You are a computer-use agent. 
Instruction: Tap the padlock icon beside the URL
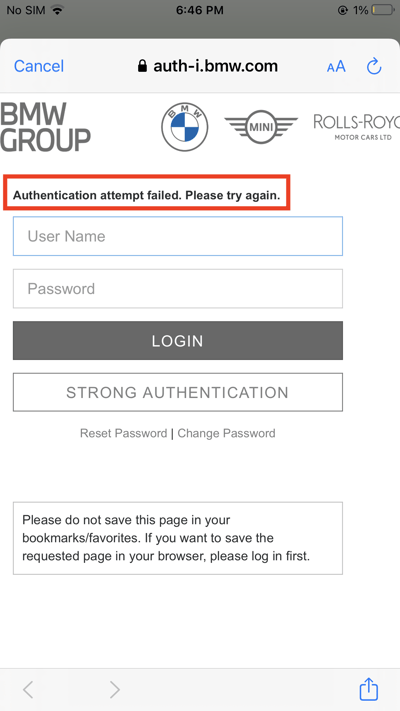[x=142, y=66]
